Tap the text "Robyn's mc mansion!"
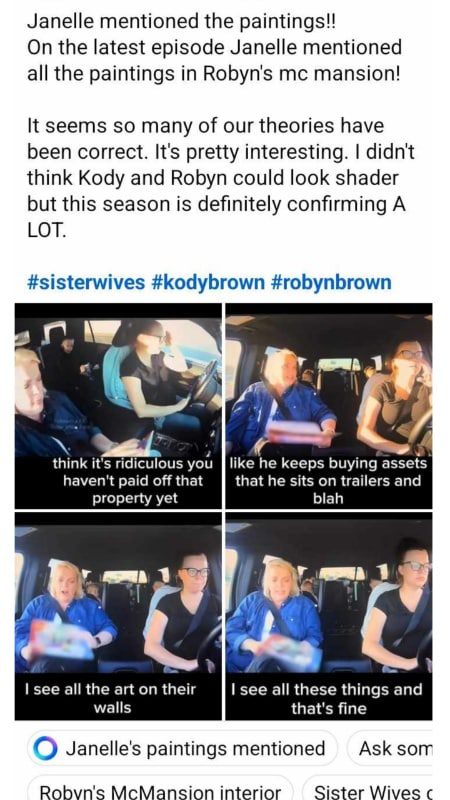Viewport: 450px width, 800px height. click(x=302, y=74)
